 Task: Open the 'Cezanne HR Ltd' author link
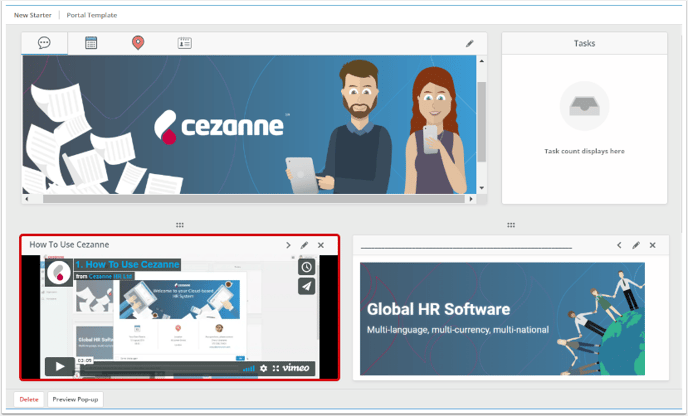point(111,276)
